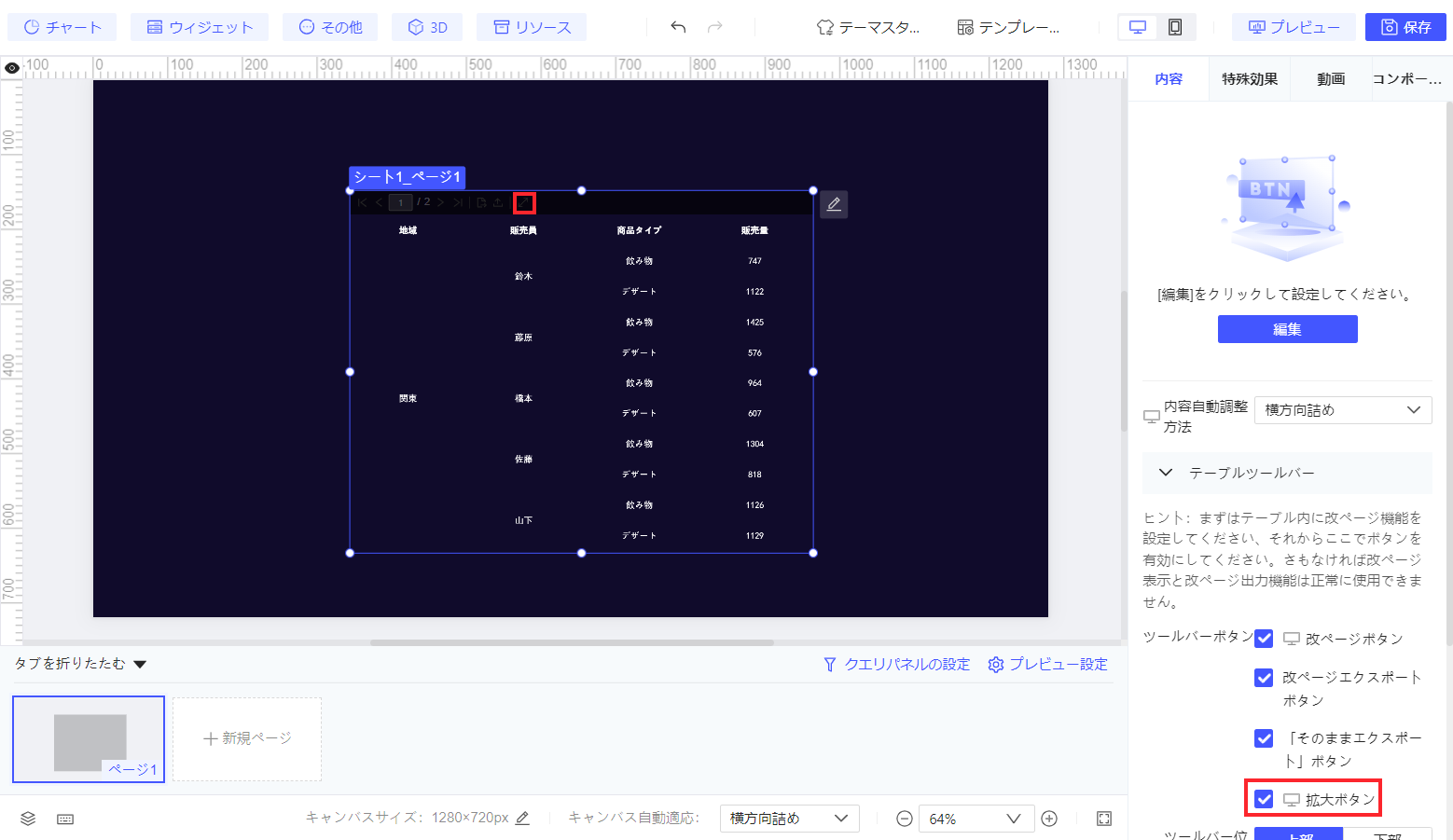The width and height of the screenshot is (1453, 840).
Task: Open the layers icon in the bottom bar
Action: (x=28, y=819)
